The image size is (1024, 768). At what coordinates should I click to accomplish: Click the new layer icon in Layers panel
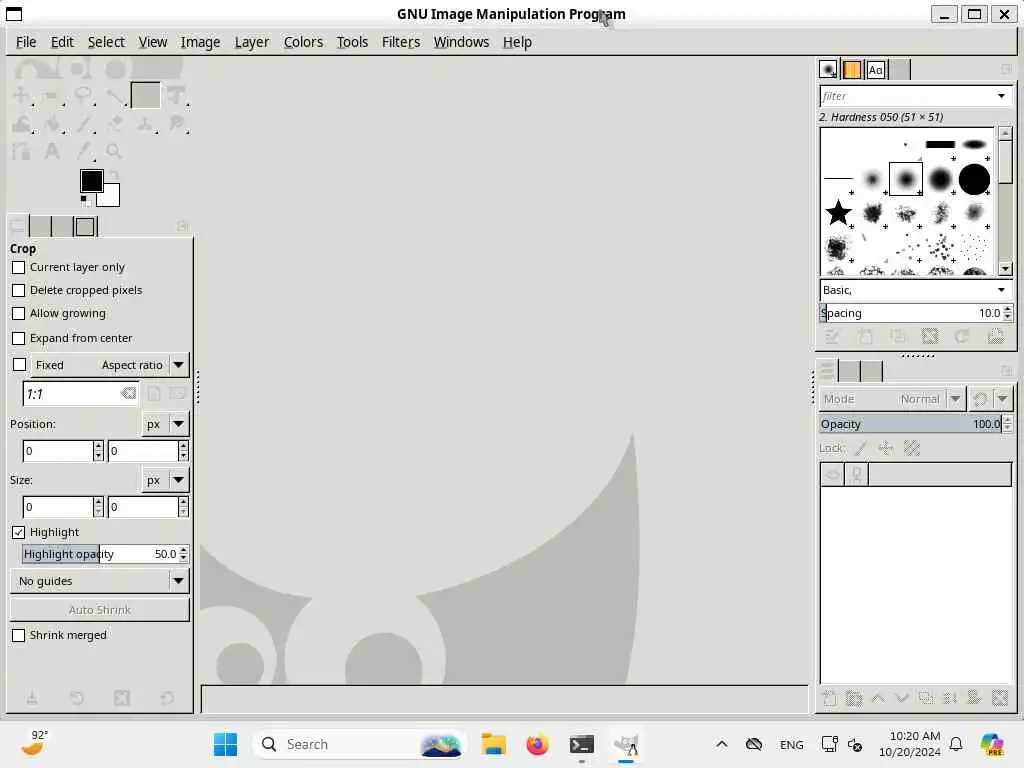(829, 698)
